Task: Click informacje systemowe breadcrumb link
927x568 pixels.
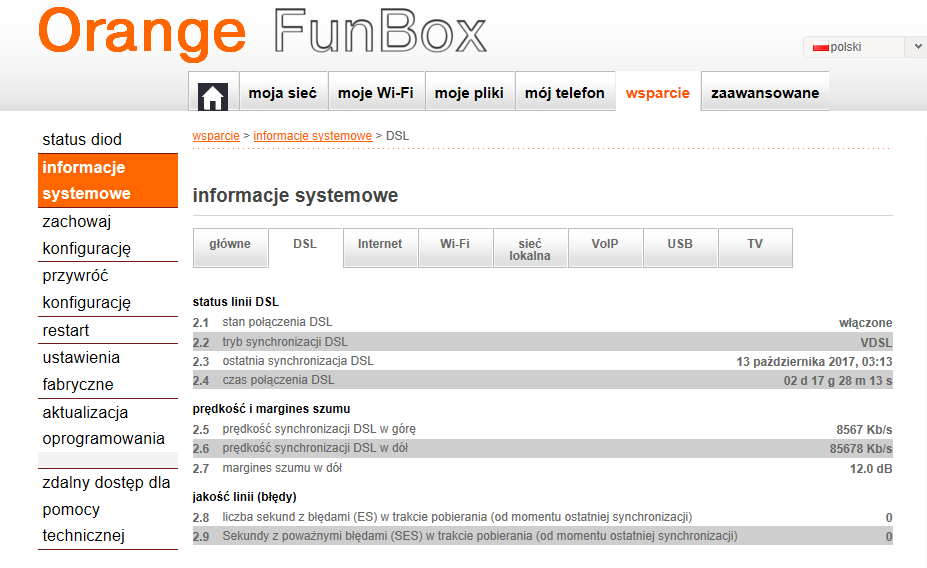Action: [x=313, y=136]
